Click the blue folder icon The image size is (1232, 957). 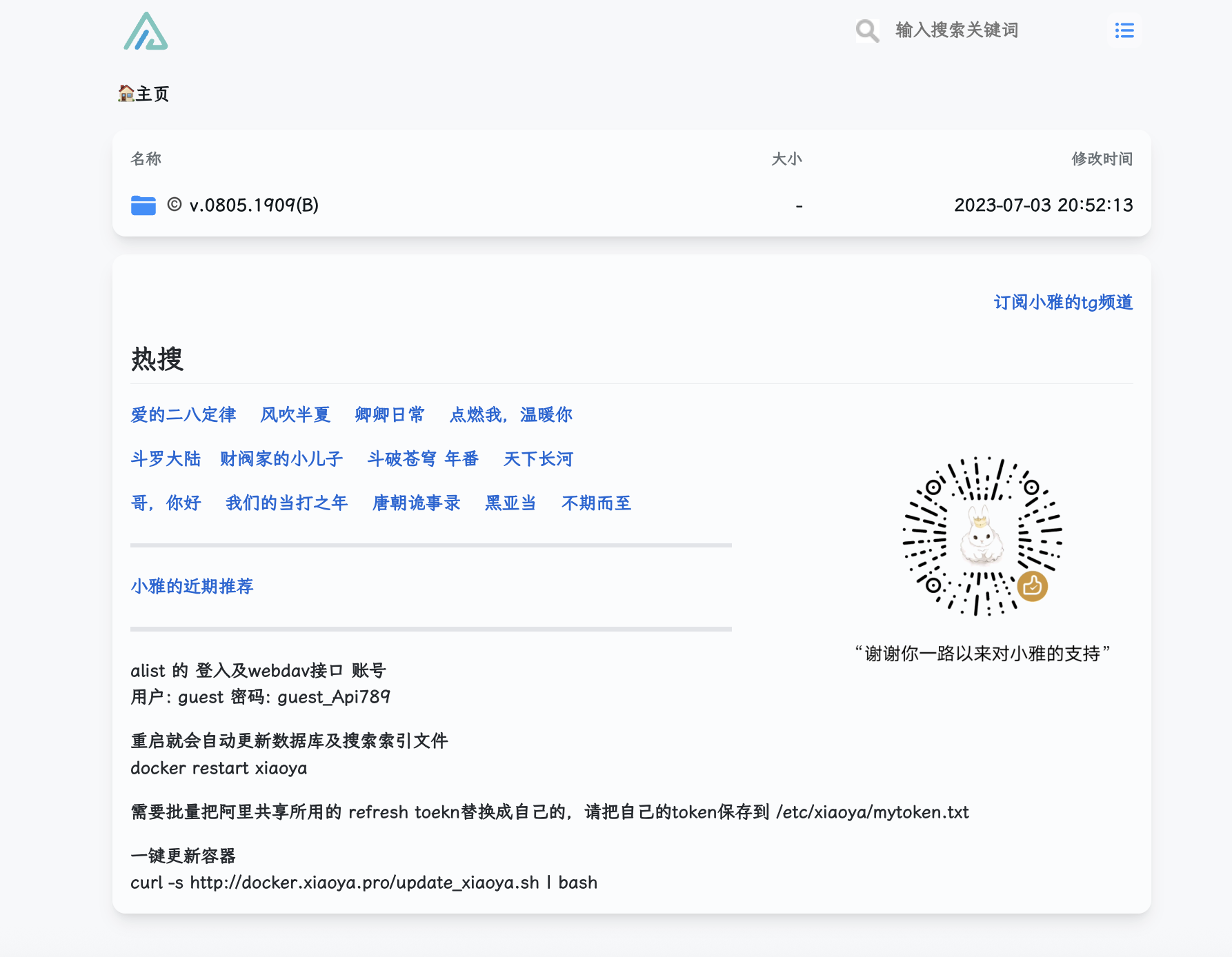click(x=143, y=205)
